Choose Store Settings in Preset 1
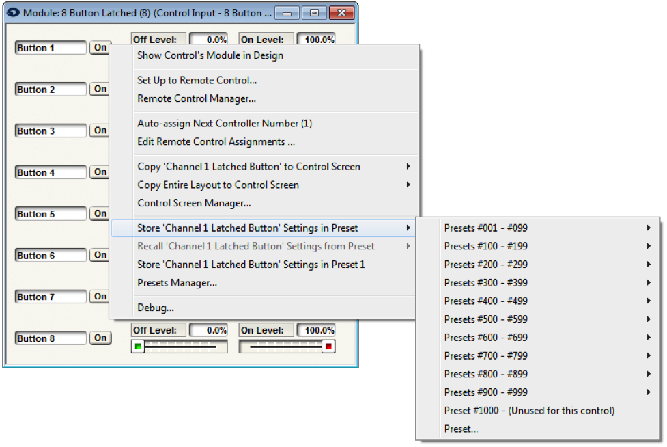This screenshot has width=667, height=447. click(x=264, y=264)
